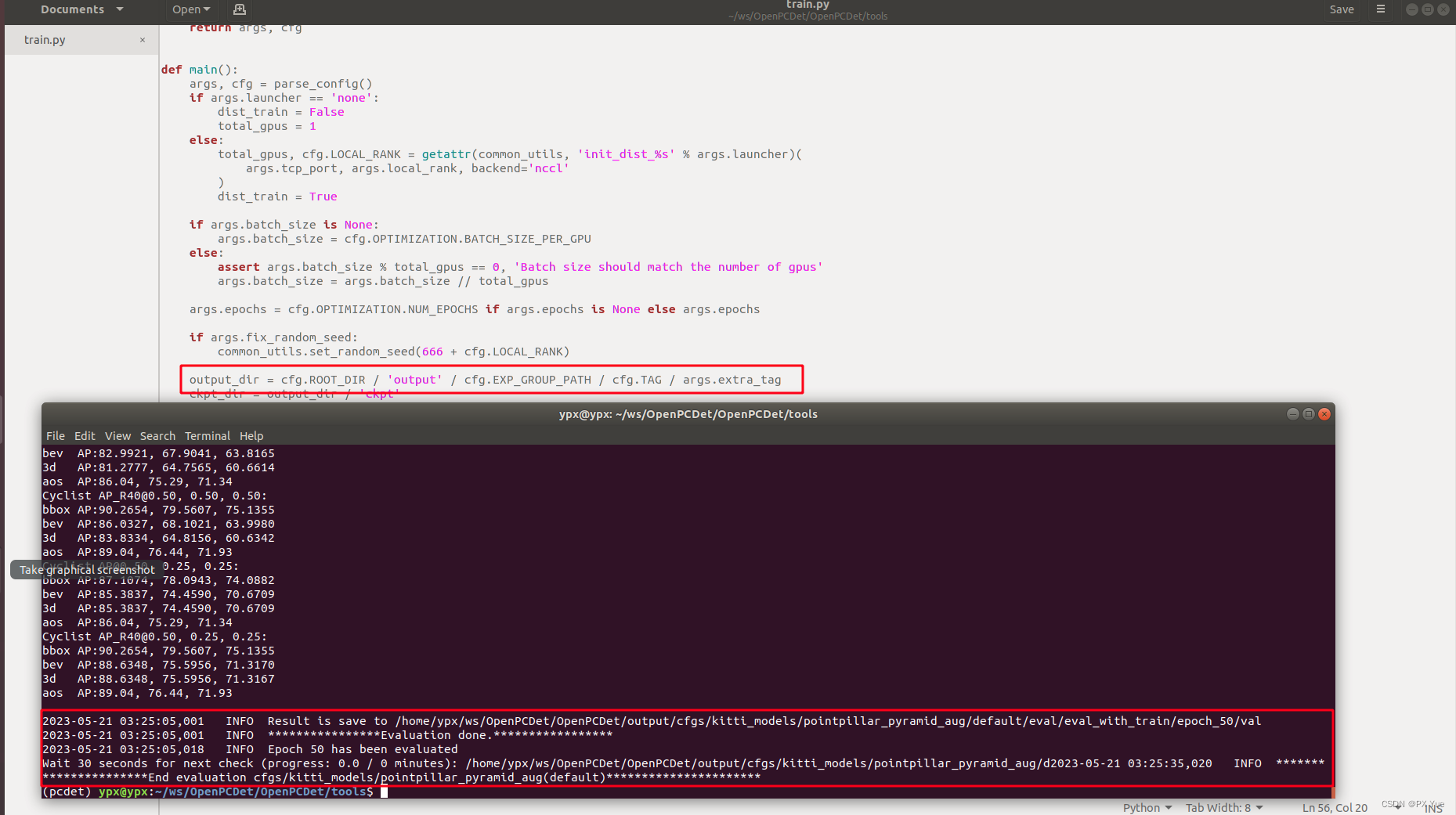Click the INS insert mode indicator

pyautogui.click(x=1434, y=809)
